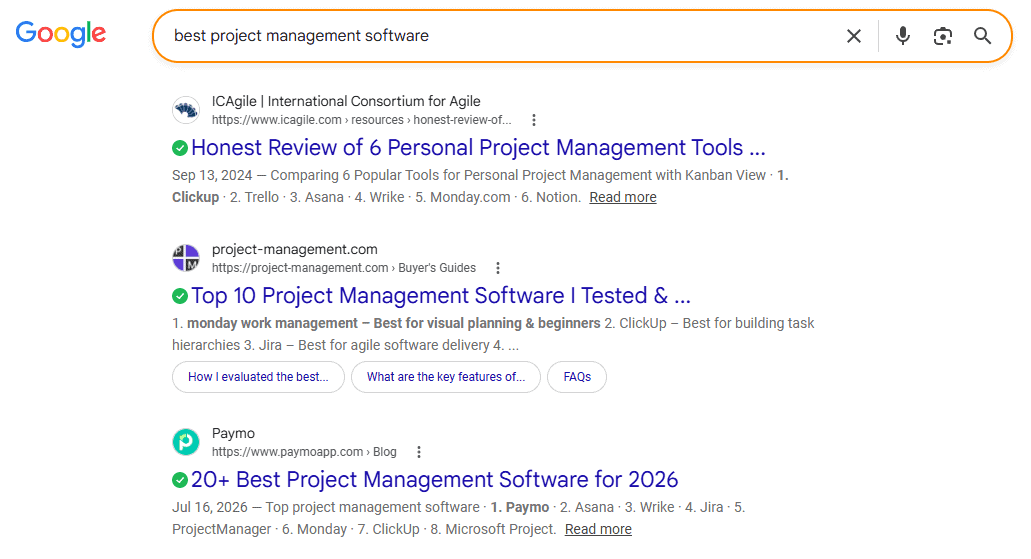
Task: Select the FAQs chip
Action: coord(577,377)
